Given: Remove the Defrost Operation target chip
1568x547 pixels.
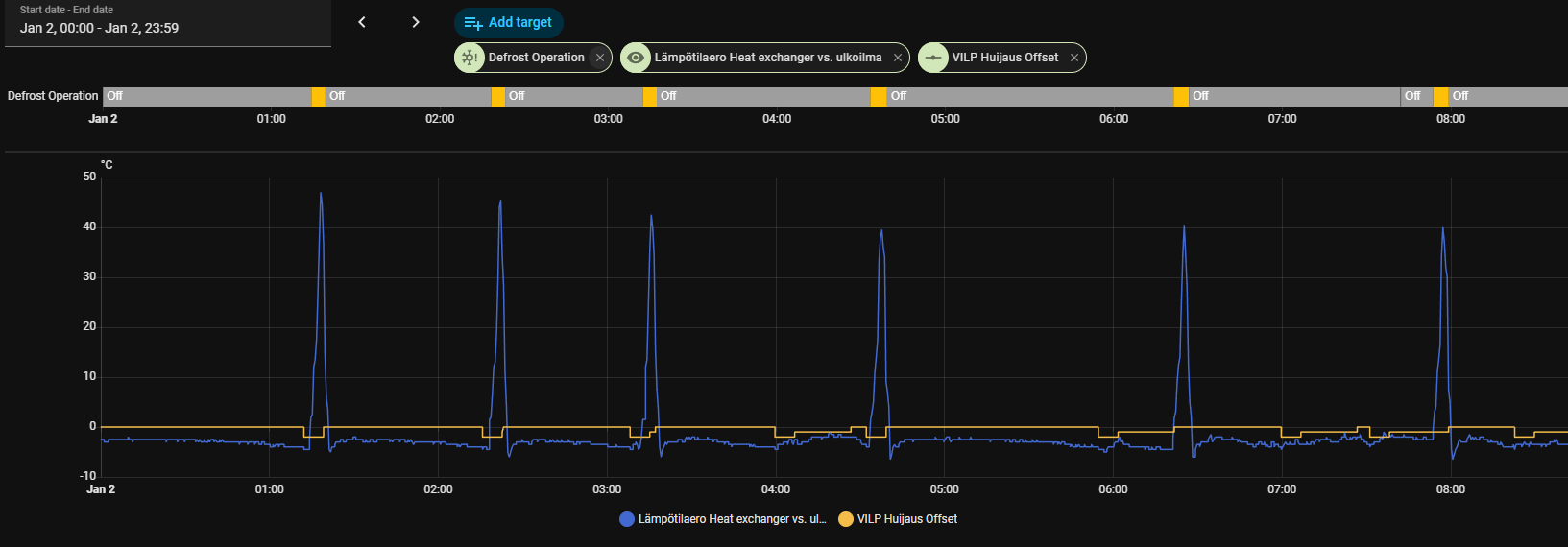Looking at the screenshot, I should pyautogui.click(x=600, y=58).
